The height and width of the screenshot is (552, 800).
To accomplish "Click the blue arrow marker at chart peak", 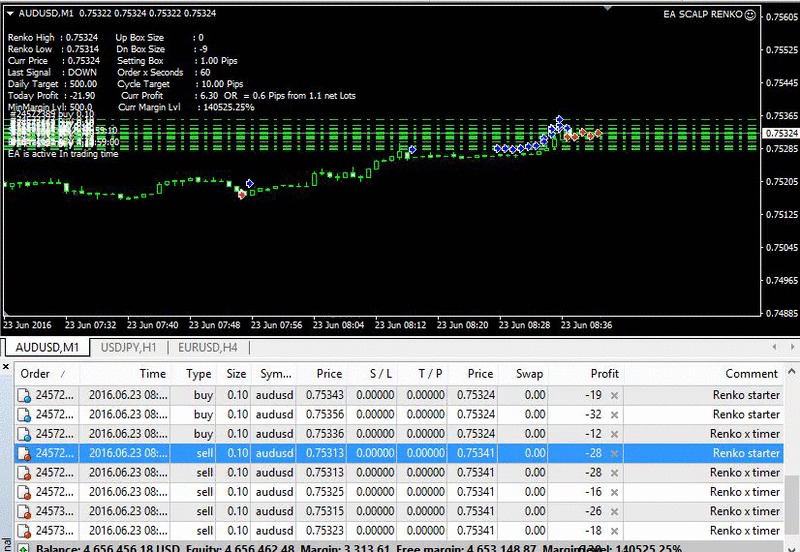I will pyautogui.click(x=559, y=119).
